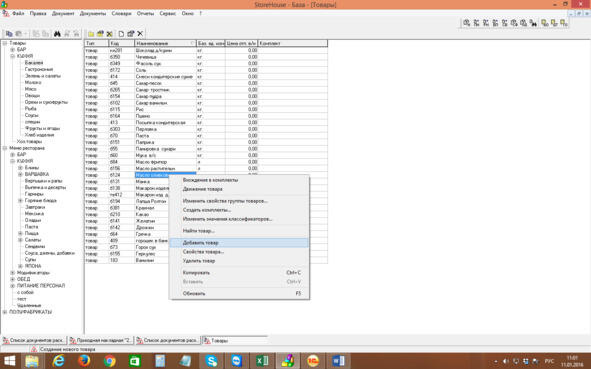Viewport: 591px width, 369px height.
Task: Click the black X delete item icon
Action: 140,34
